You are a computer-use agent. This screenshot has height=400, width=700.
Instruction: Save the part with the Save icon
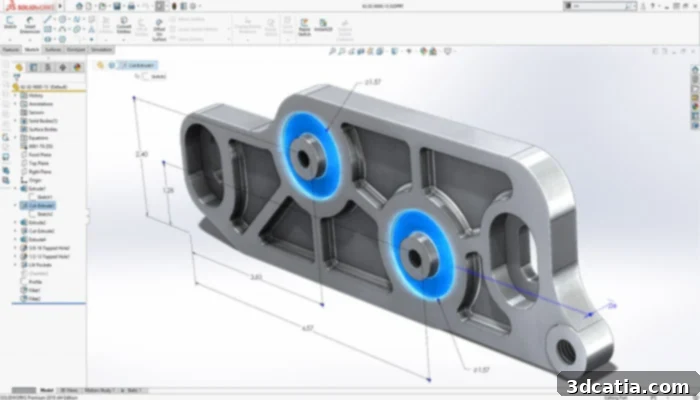(x=117, y=6)
